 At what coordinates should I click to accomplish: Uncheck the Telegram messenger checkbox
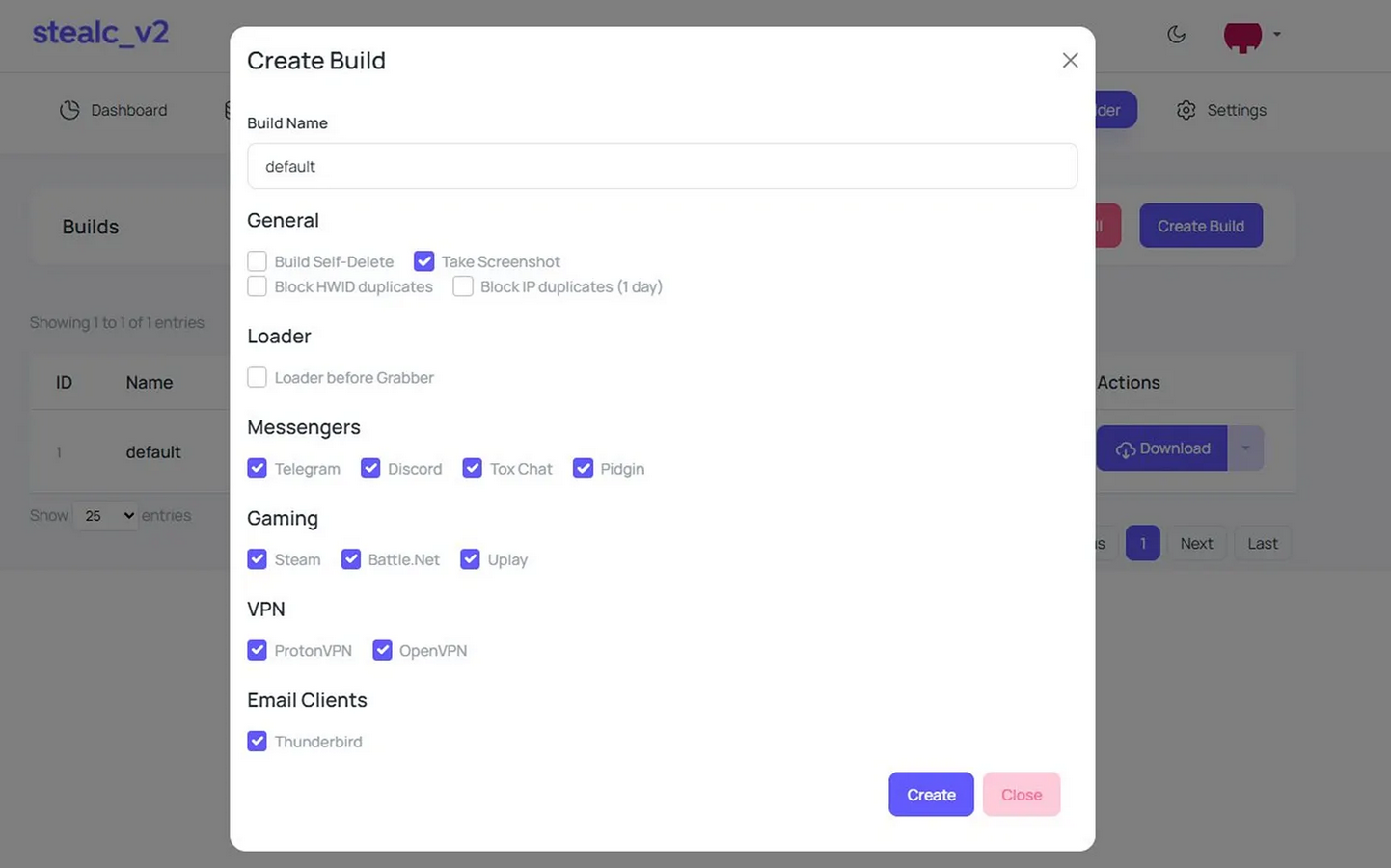(257, 468)
